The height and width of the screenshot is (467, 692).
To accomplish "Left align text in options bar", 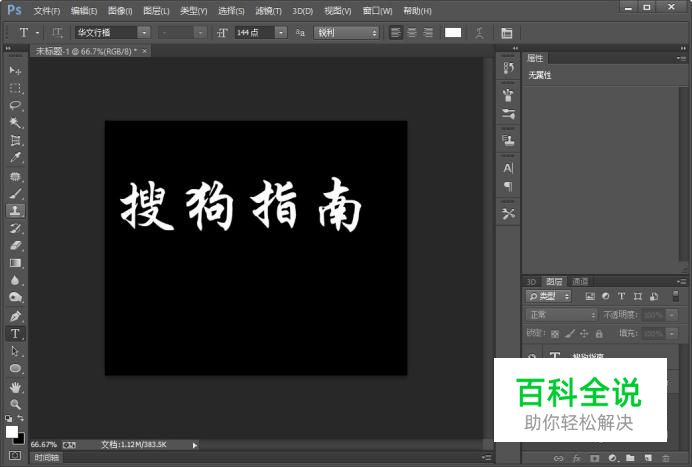I will point(396,33).
